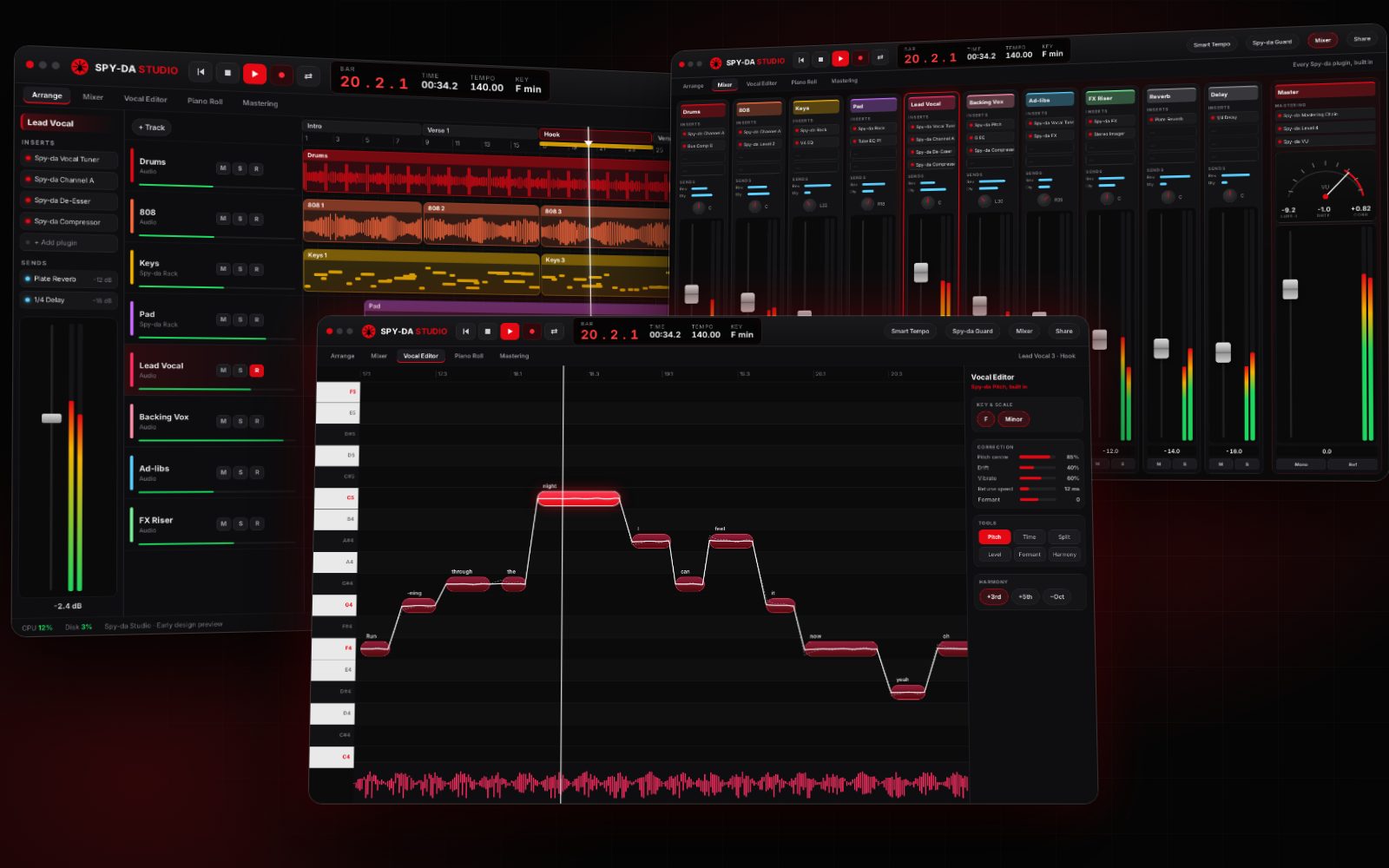Select the 'night' pitch note blob

click(578, 498)
